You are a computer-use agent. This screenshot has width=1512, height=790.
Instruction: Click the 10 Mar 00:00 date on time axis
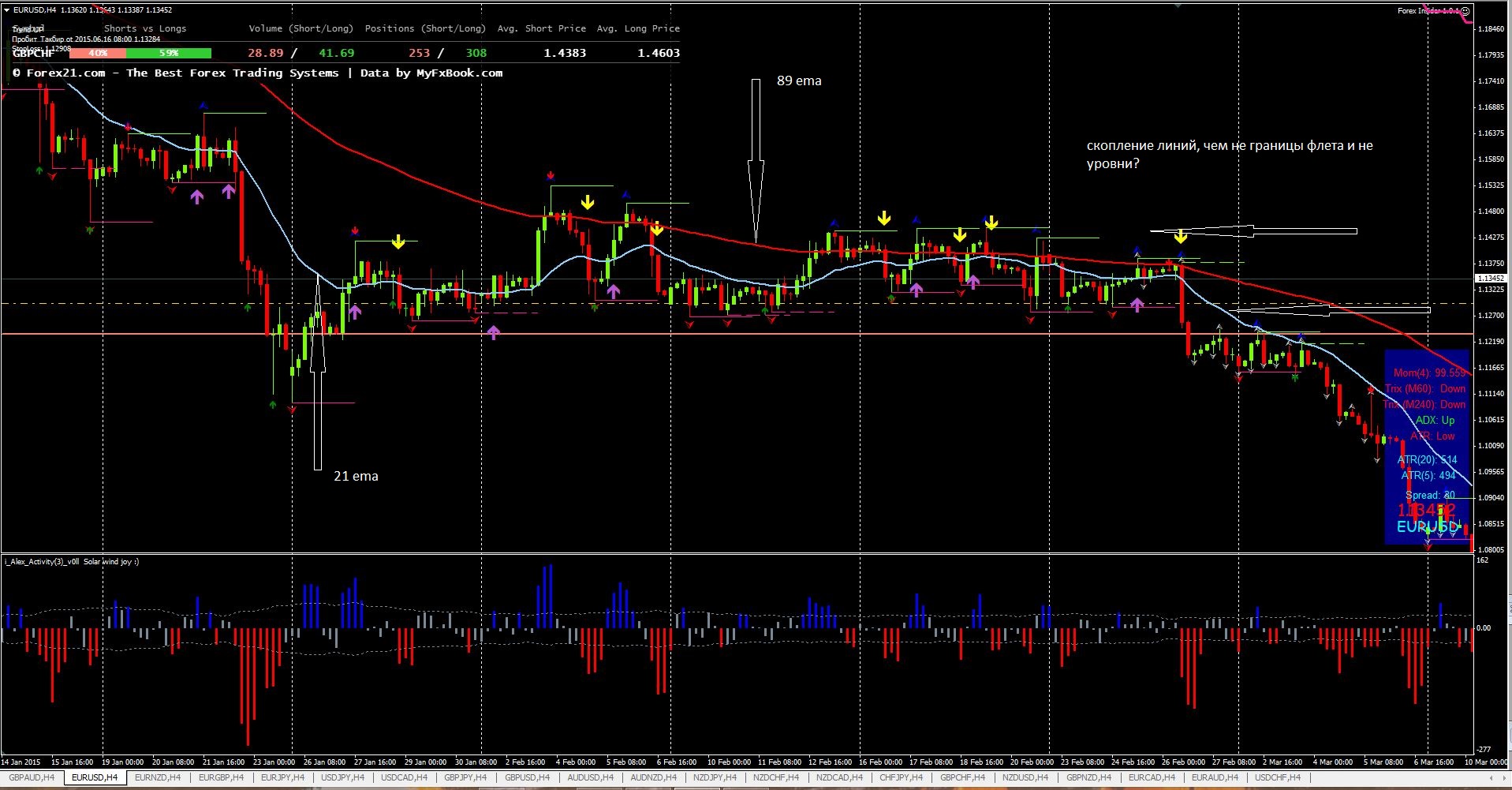[1487, 762]
